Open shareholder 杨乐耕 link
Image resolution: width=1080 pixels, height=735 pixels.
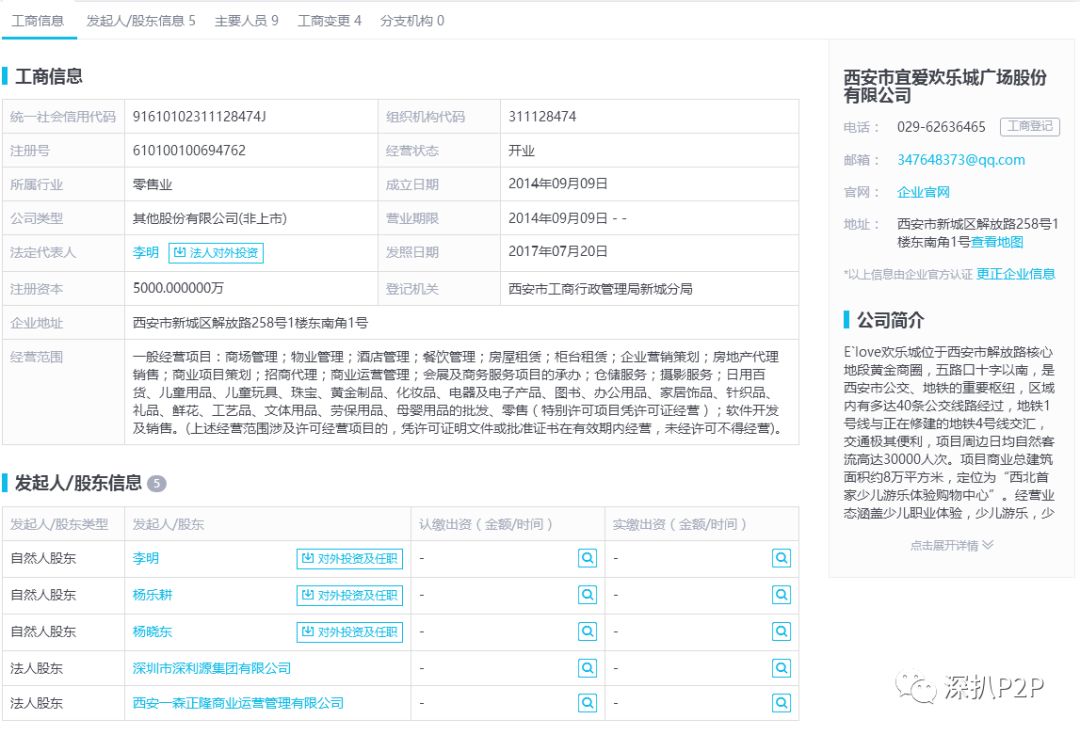(152, 594)
